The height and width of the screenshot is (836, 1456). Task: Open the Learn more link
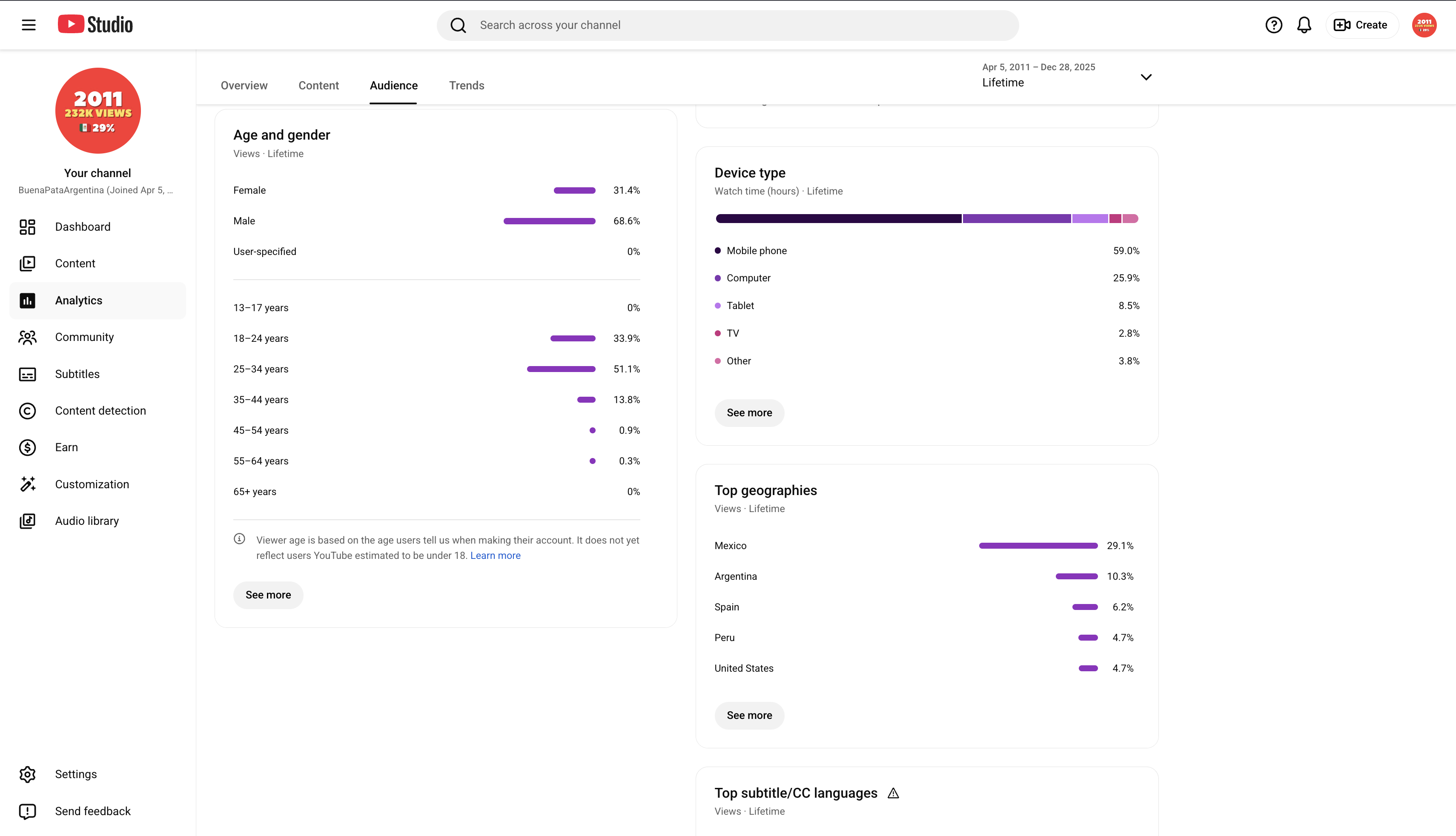[x=496, y=555]
